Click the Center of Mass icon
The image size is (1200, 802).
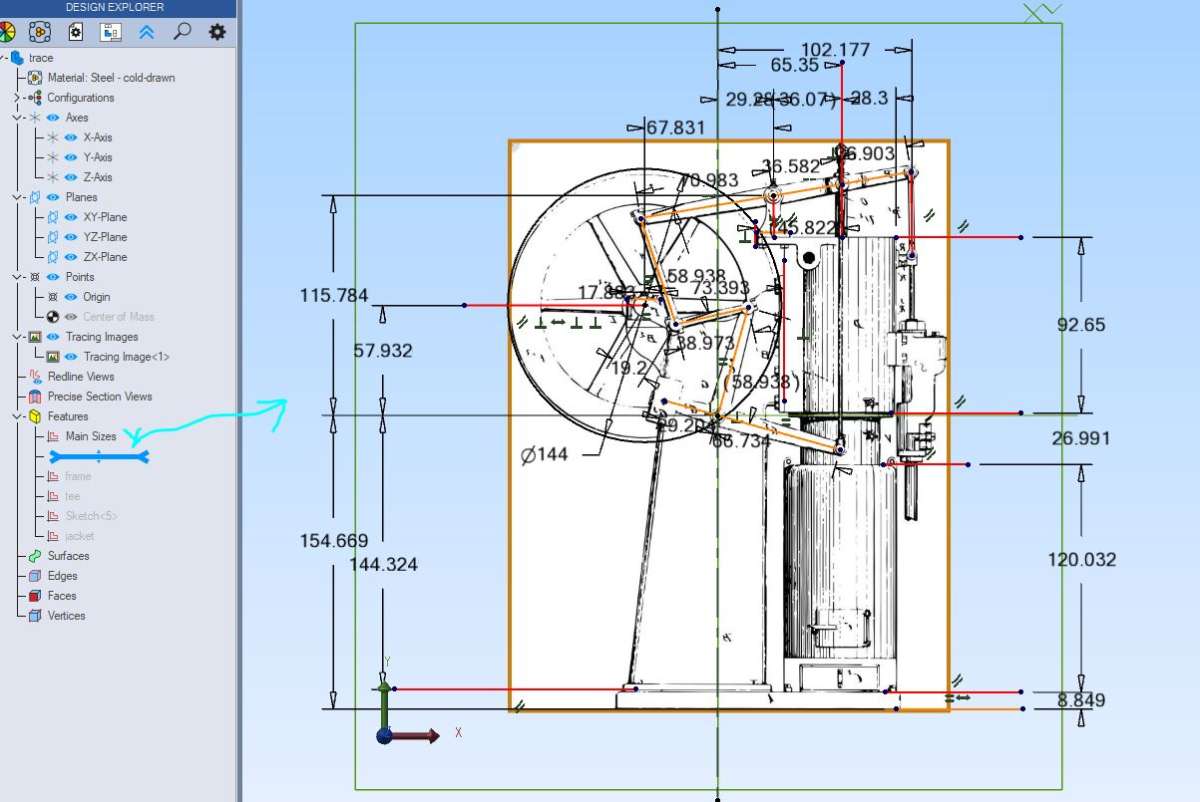(x=53, y=317)
